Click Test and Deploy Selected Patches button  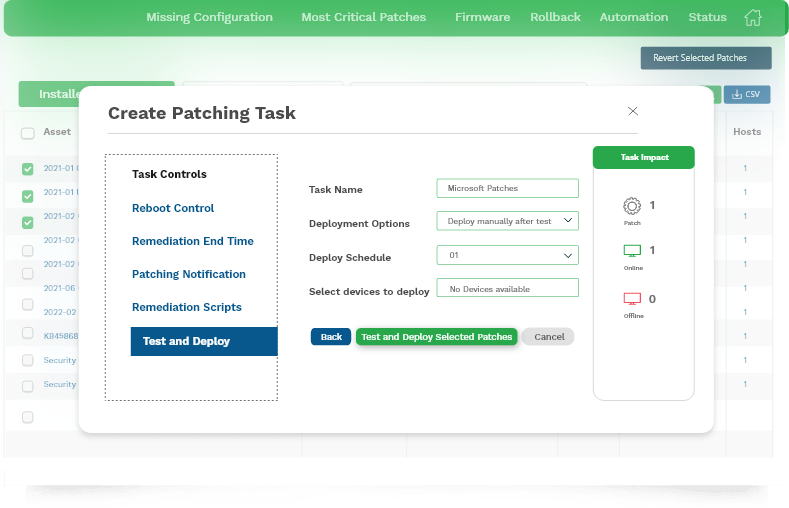(437, 337)
